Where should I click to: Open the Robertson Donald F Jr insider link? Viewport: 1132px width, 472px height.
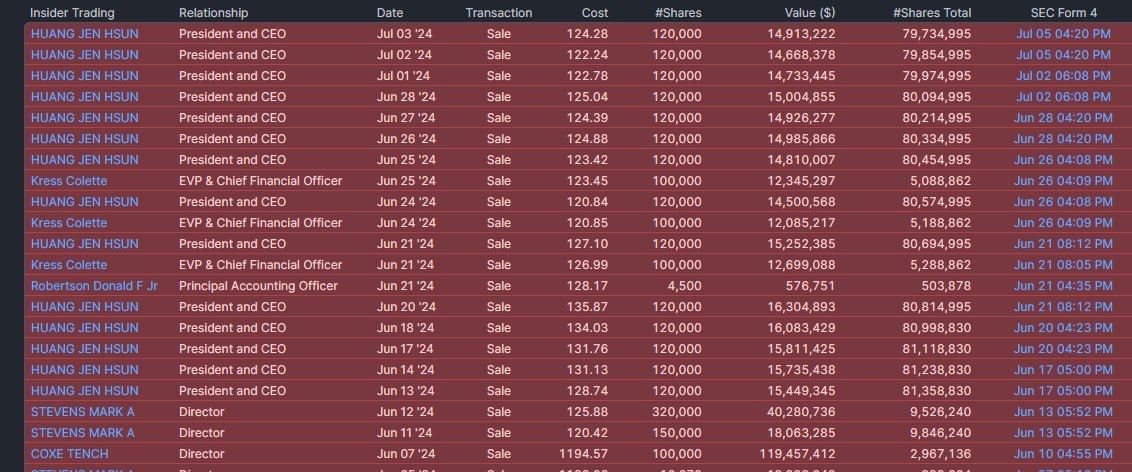[94, 286]
